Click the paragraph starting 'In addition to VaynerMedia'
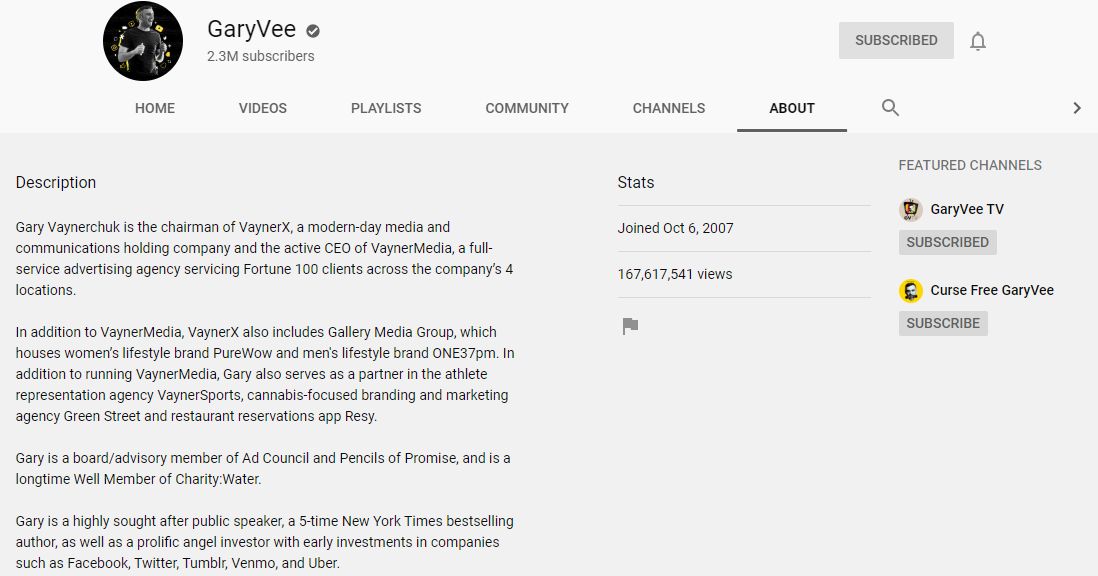This screenshot has width=1098, height=576. [x=265, y=374]
